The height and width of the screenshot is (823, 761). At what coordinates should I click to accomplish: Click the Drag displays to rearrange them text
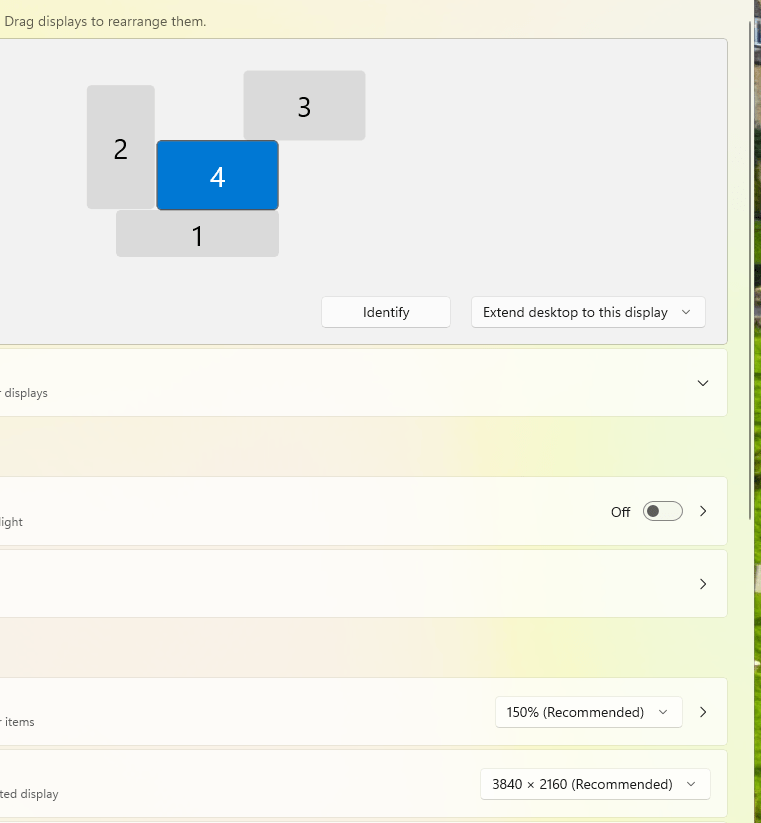[x=105, y=22]
